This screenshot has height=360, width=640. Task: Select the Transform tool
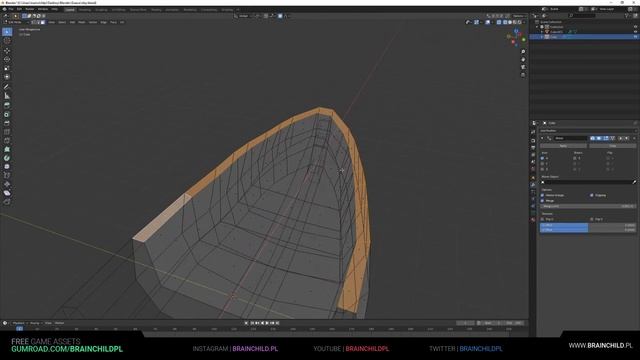pyautogui.click(x=7, y=77)
